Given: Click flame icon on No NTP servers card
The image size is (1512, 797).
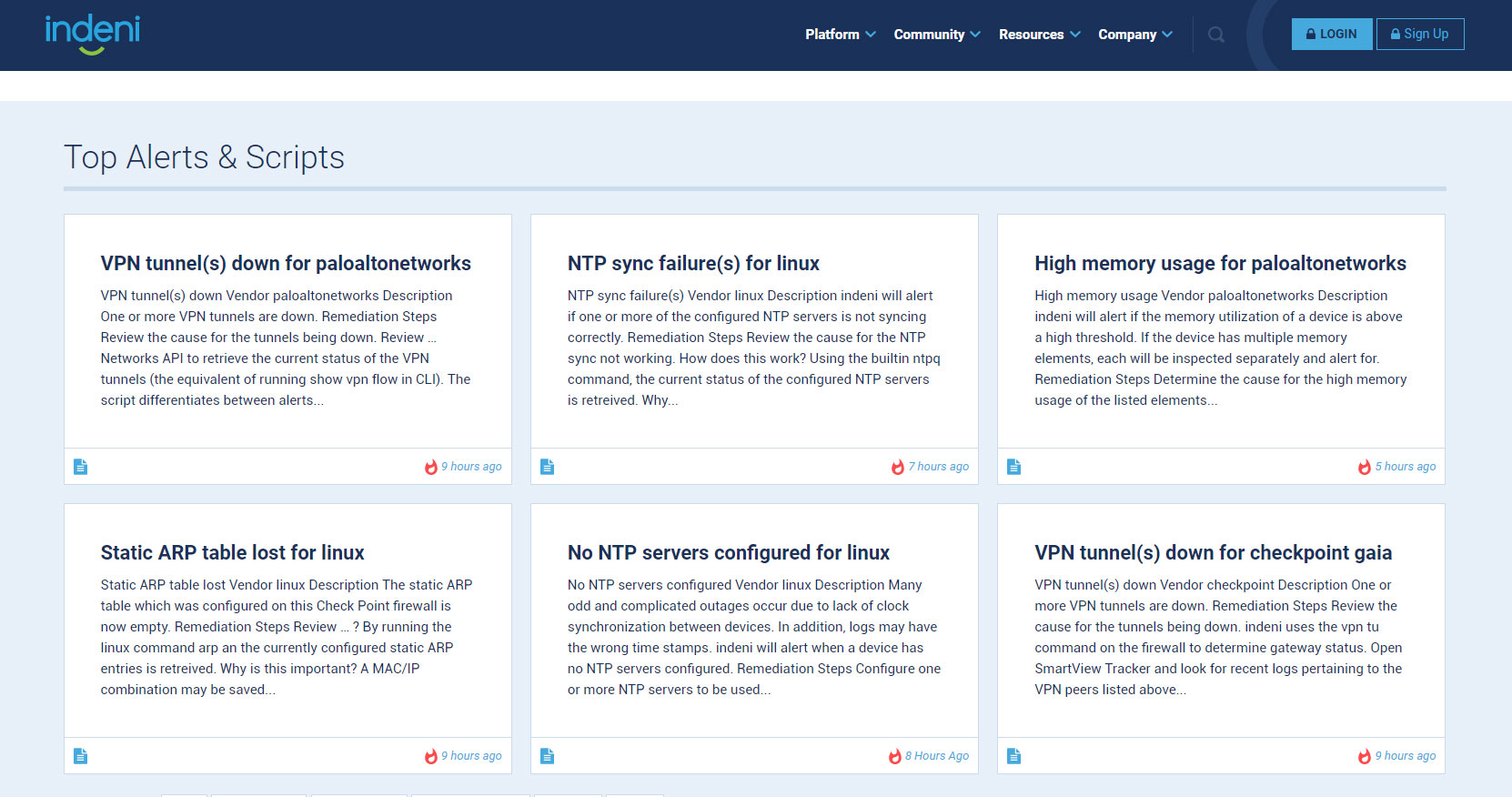Looking at the screenshot, I should coord(895,757).
